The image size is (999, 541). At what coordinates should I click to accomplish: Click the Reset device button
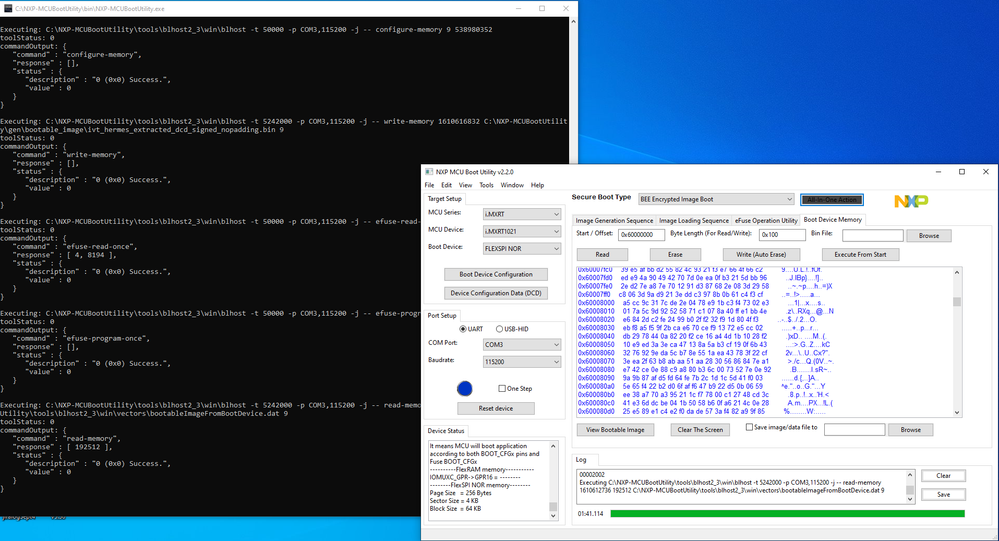pos(496,408)
